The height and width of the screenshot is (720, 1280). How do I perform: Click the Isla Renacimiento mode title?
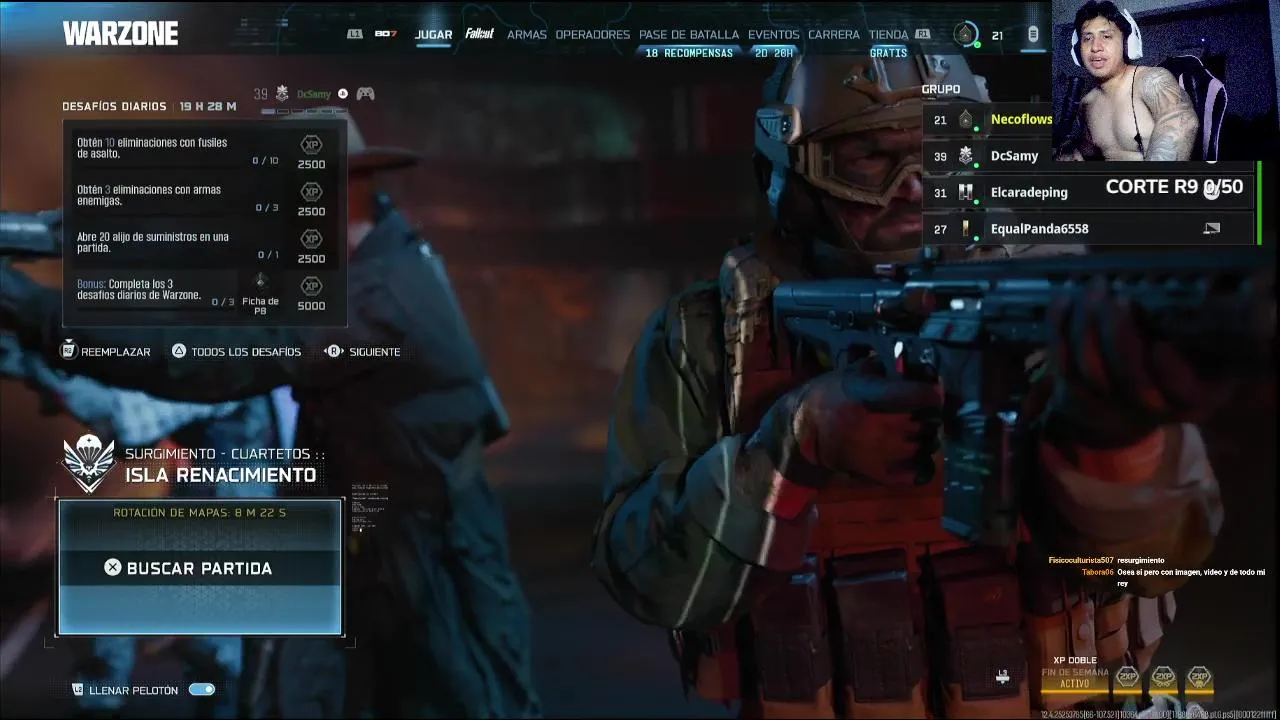click(x=221, y=475)
